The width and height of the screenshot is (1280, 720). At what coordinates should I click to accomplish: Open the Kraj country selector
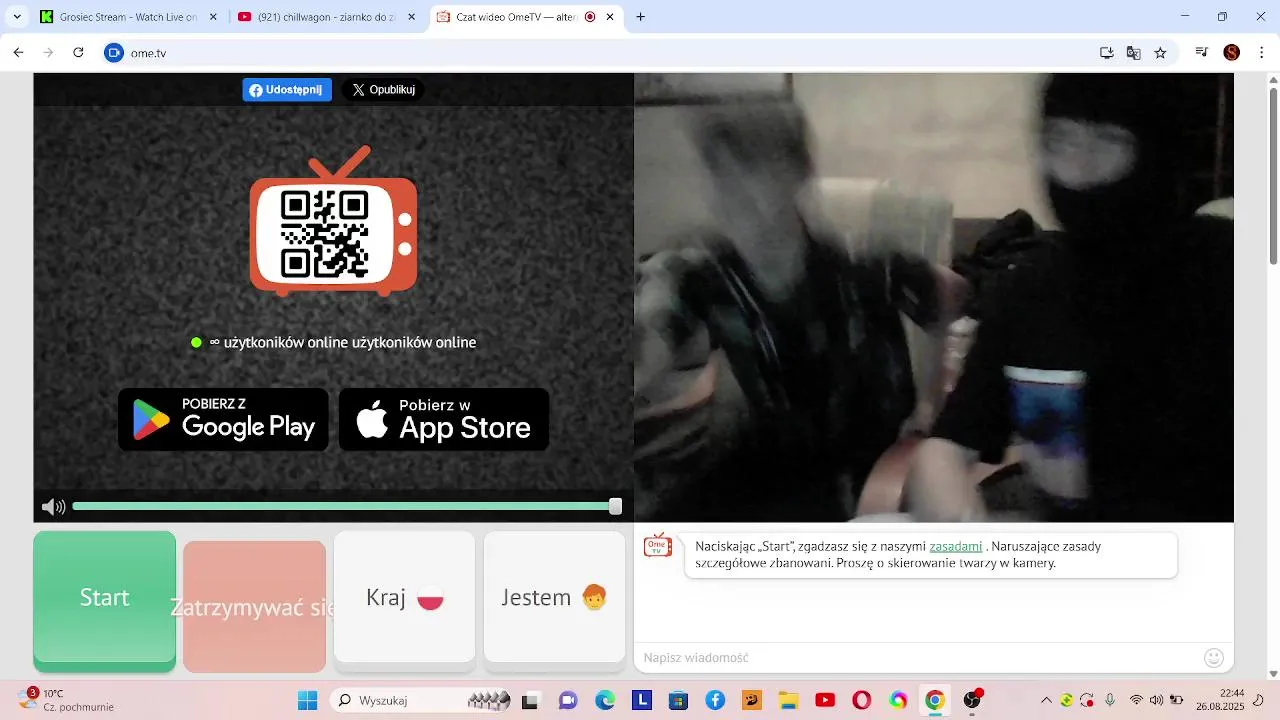coord(404,597)
